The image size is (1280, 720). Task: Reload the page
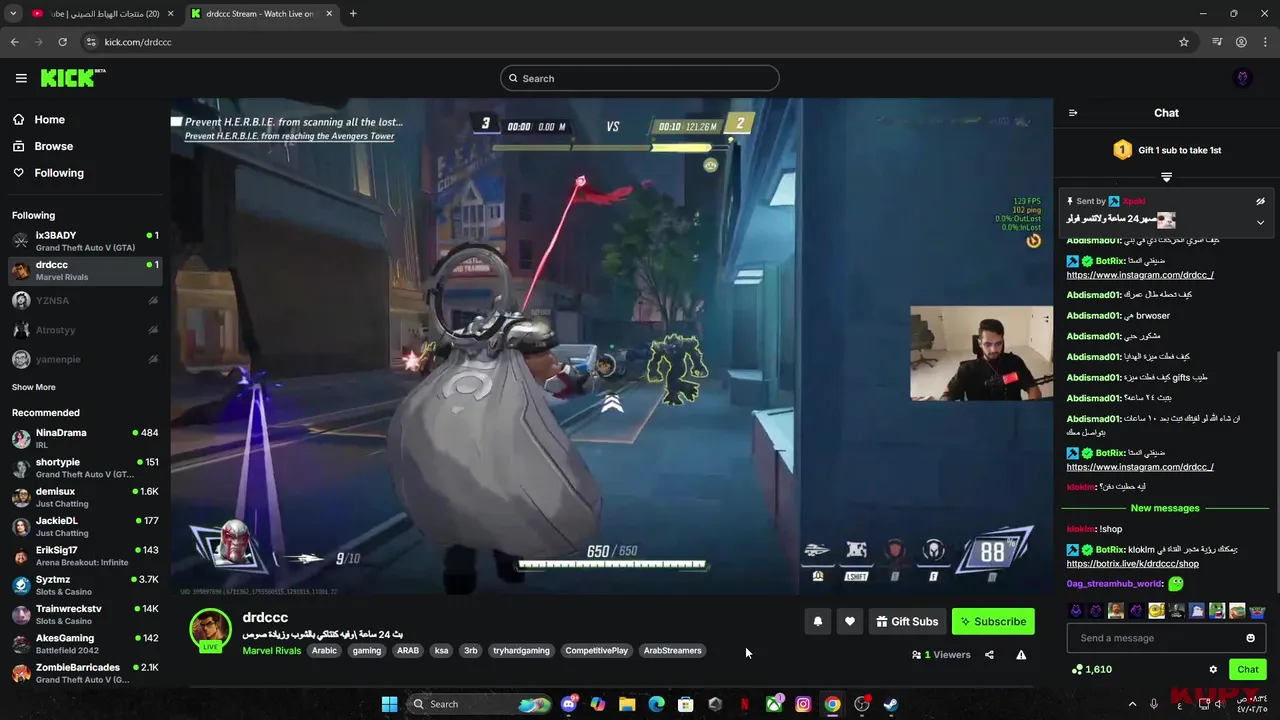pos(62,42)
